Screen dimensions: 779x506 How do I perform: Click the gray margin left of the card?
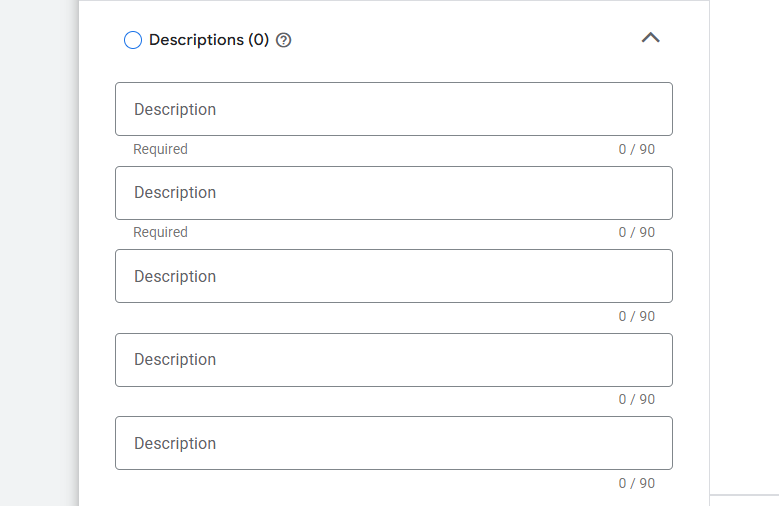(x=38, y=250)
